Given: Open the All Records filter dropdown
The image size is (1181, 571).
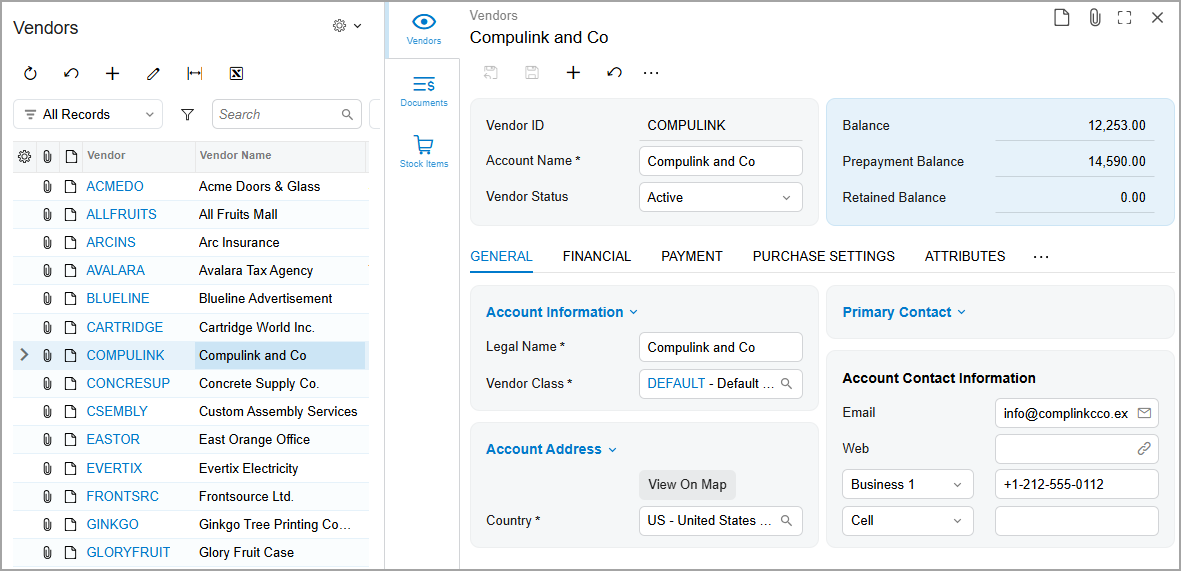Looking at the screenshot, I should click(87, 115).
